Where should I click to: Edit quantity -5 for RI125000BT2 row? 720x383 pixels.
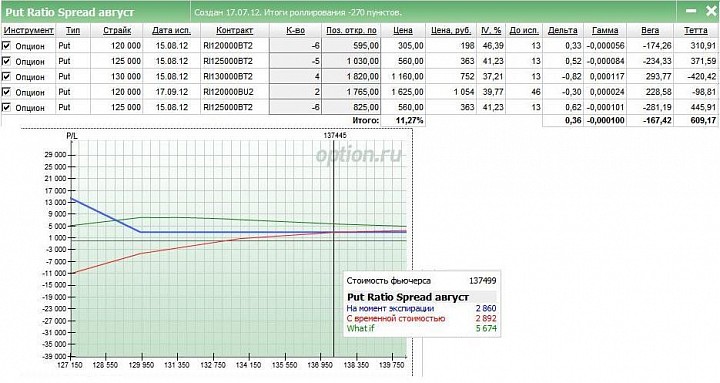[295, 61]
